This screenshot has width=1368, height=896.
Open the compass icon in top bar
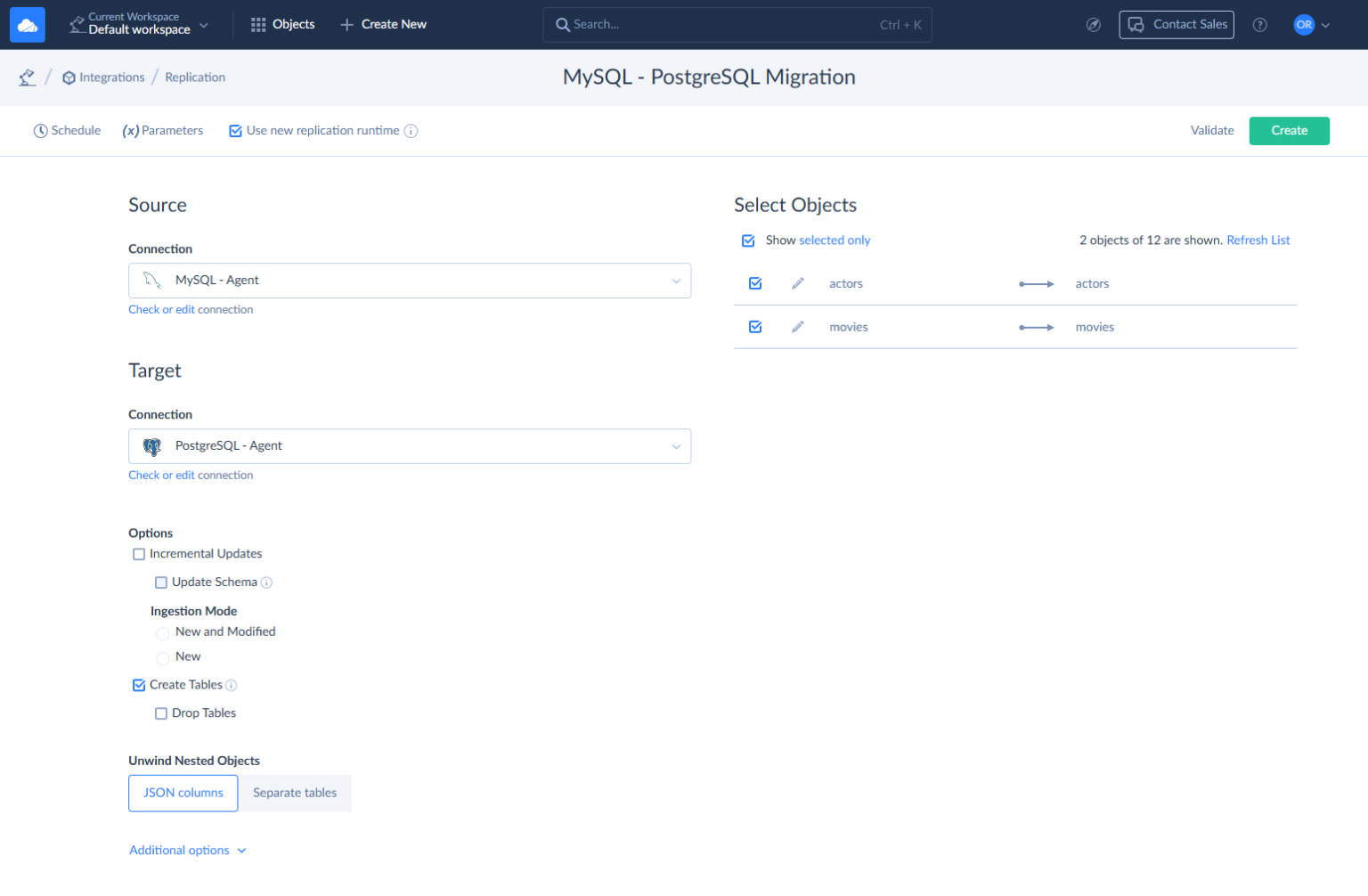[x=1094, y=24]
